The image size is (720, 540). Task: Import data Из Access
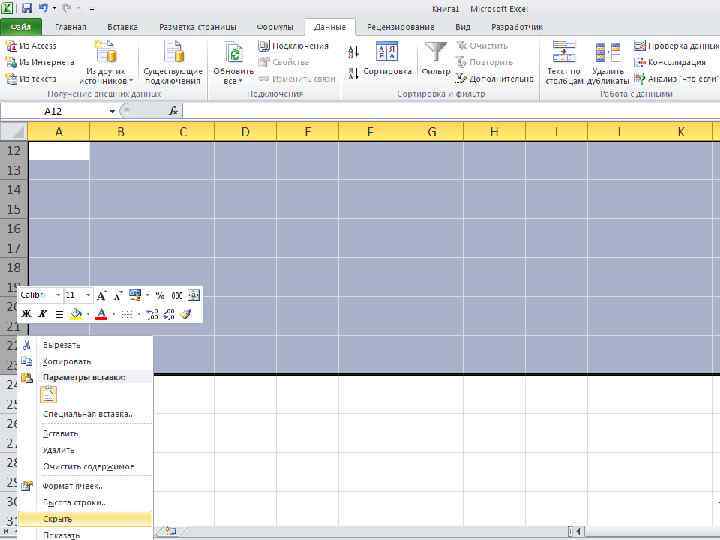pos(31,46)
